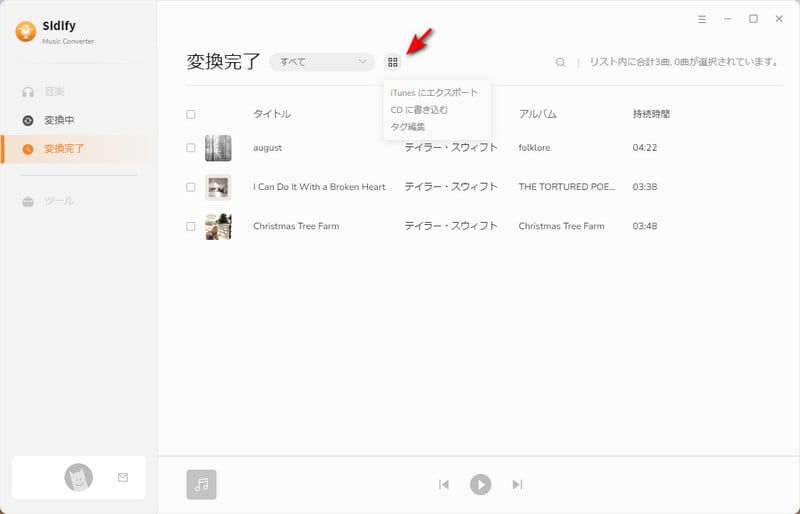Click the 持続時間 column header

coord(652,114)
